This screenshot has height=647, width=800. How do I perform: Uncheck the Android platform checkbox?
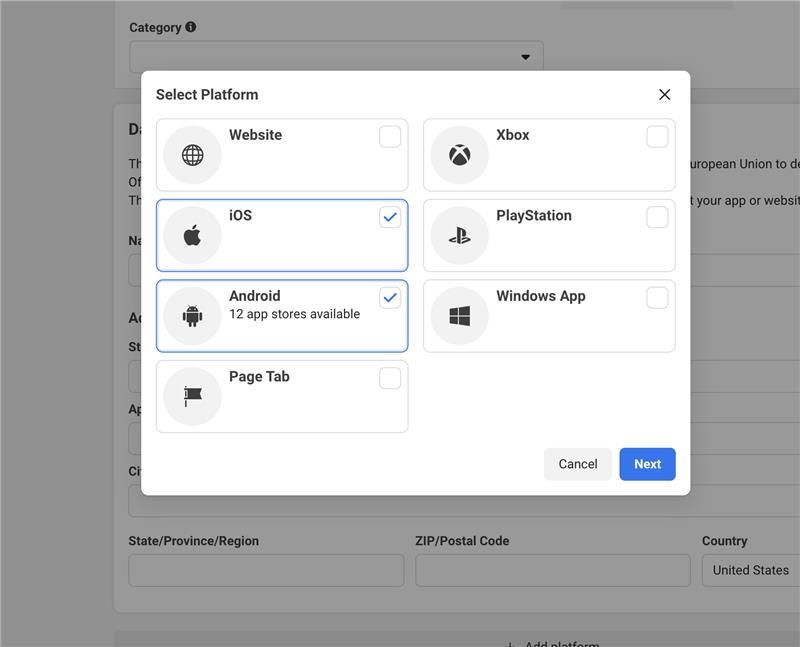click(x=390, y=297)
